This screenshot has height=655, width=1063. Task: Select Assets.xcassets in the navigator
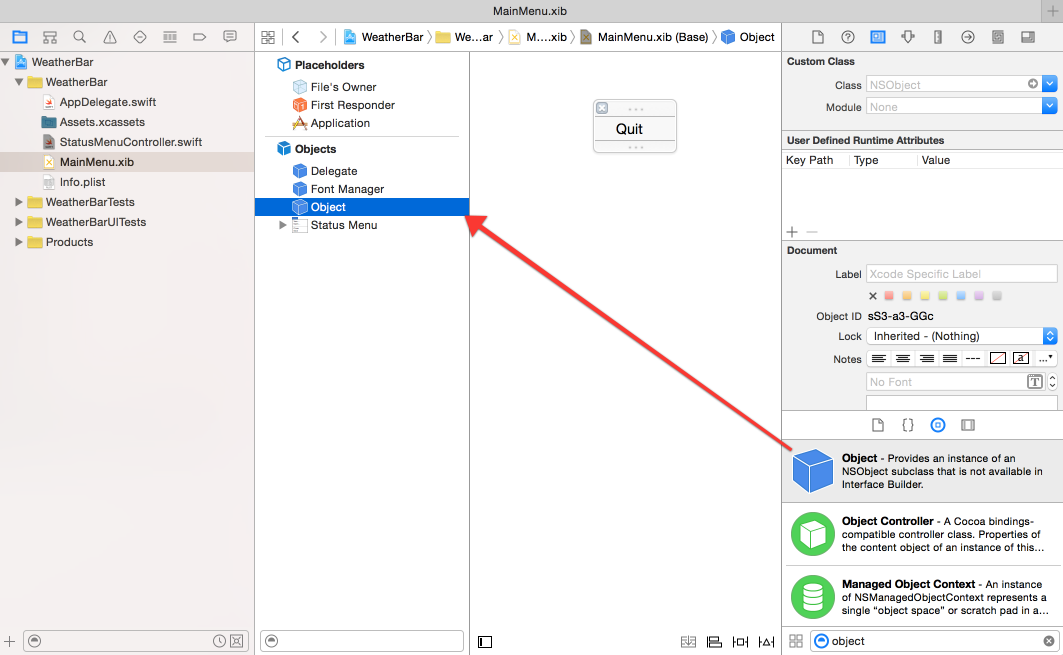click(102, 122)
